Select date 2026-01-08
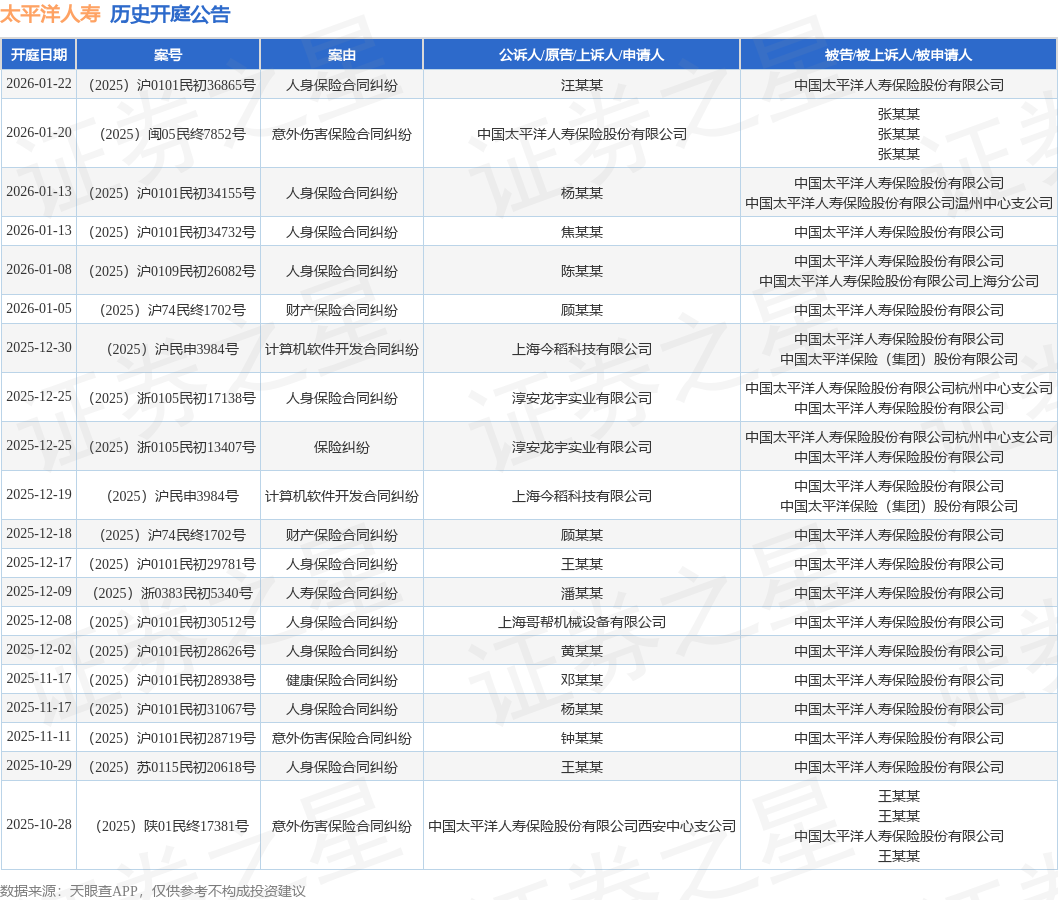Image resolution: width=1058 pixels, height=900 pixels. pyautogui.click(x=38, y=269)
